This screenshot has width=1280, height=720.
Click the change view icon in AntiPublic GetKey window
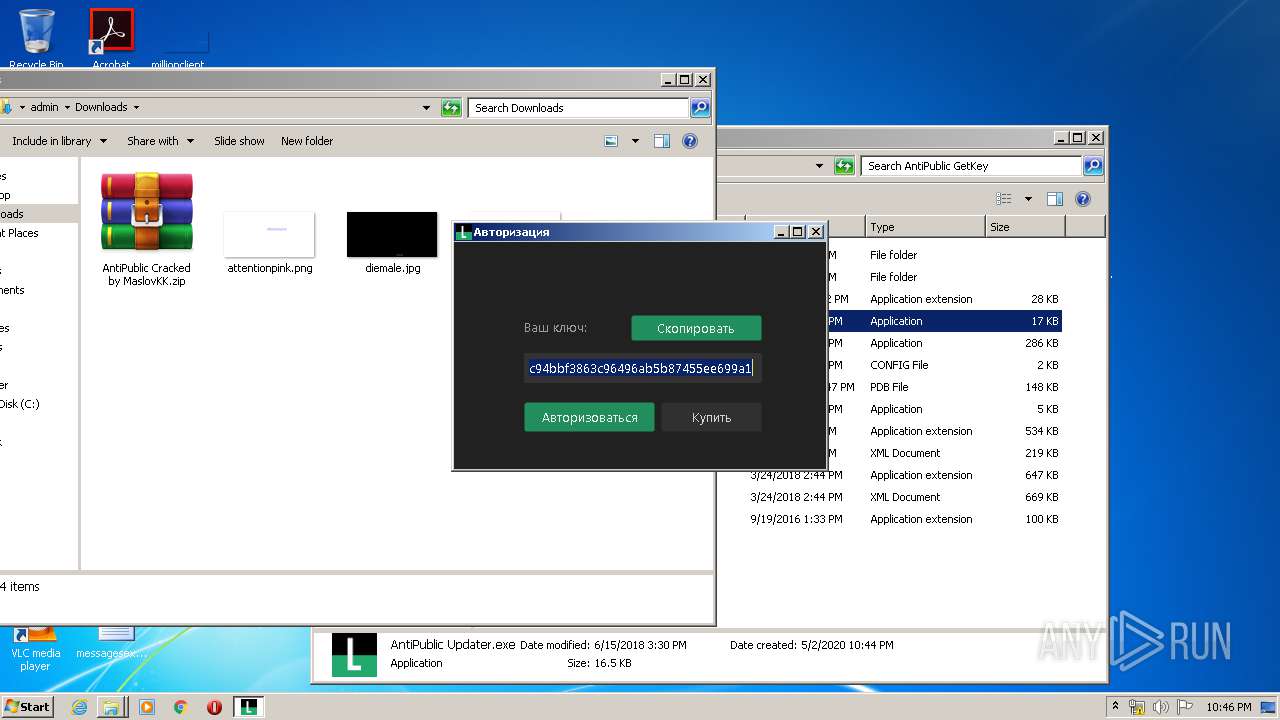tap(1004, 199)
